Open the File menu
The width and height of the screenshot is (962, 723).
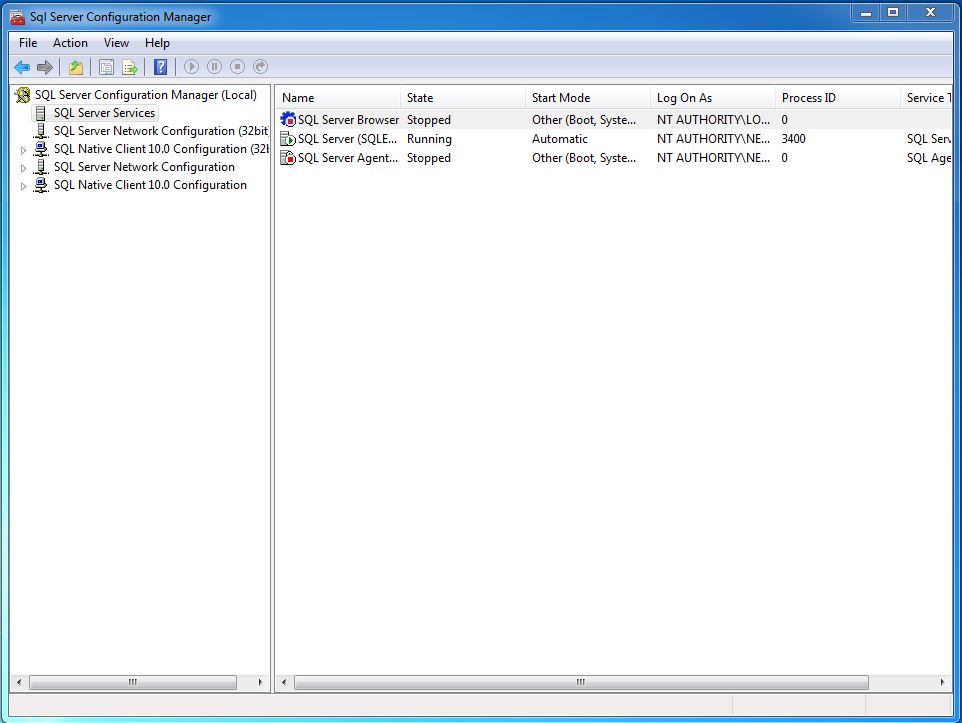[28, 43]
